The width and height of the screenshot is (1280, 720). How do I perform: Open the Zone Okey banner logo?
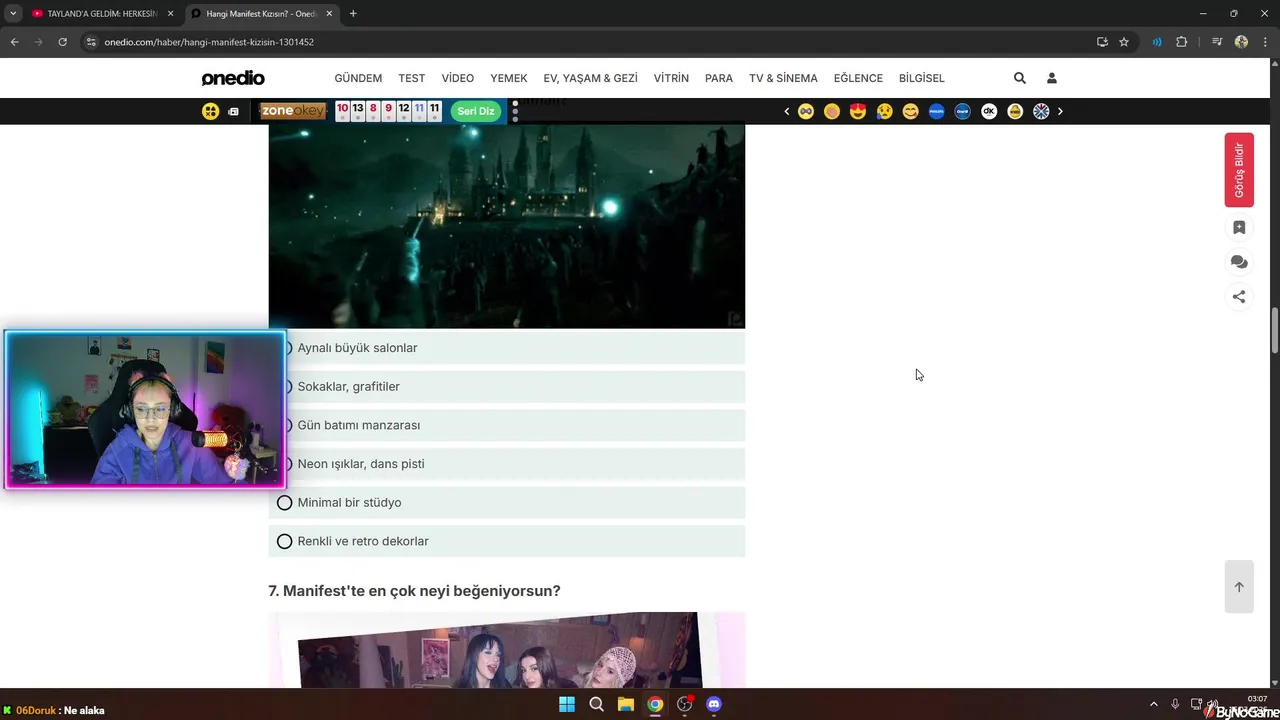293,111
